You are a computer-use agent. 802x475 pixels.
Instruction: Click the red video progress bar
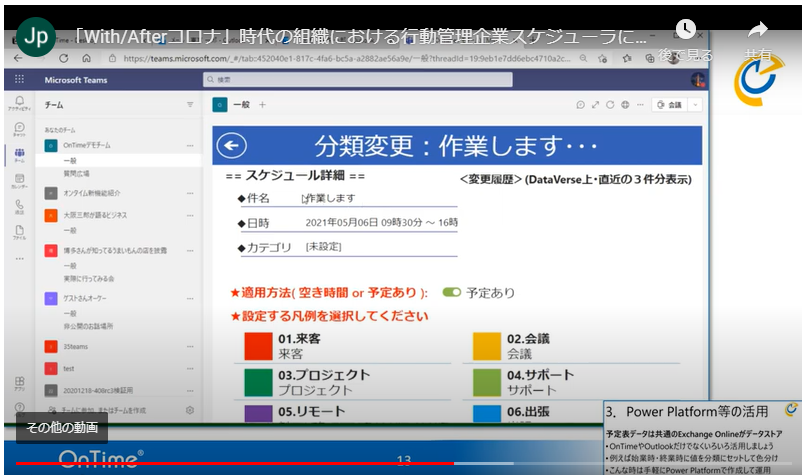coord(235,463)
